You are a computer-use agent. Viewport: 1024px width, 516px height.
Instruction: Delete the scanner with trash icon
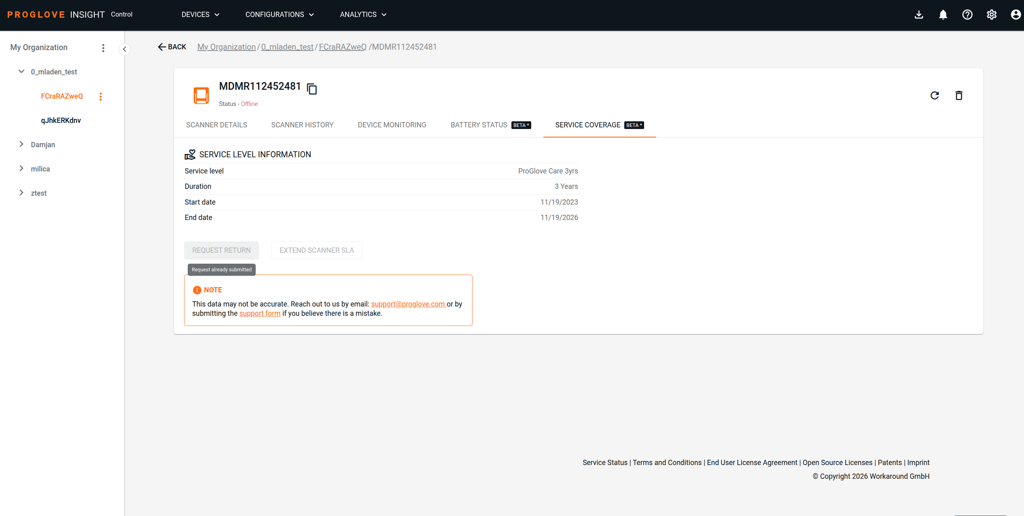959,95
